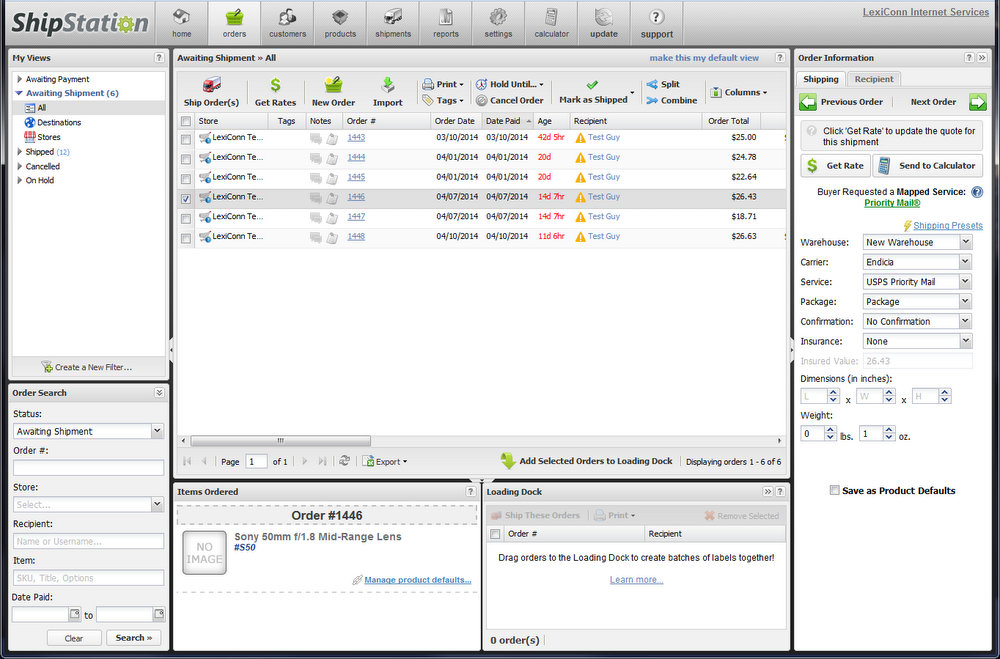Enable Save as Product Defaults
Viewport: 1000px width, 659px height.
[834, 490]
